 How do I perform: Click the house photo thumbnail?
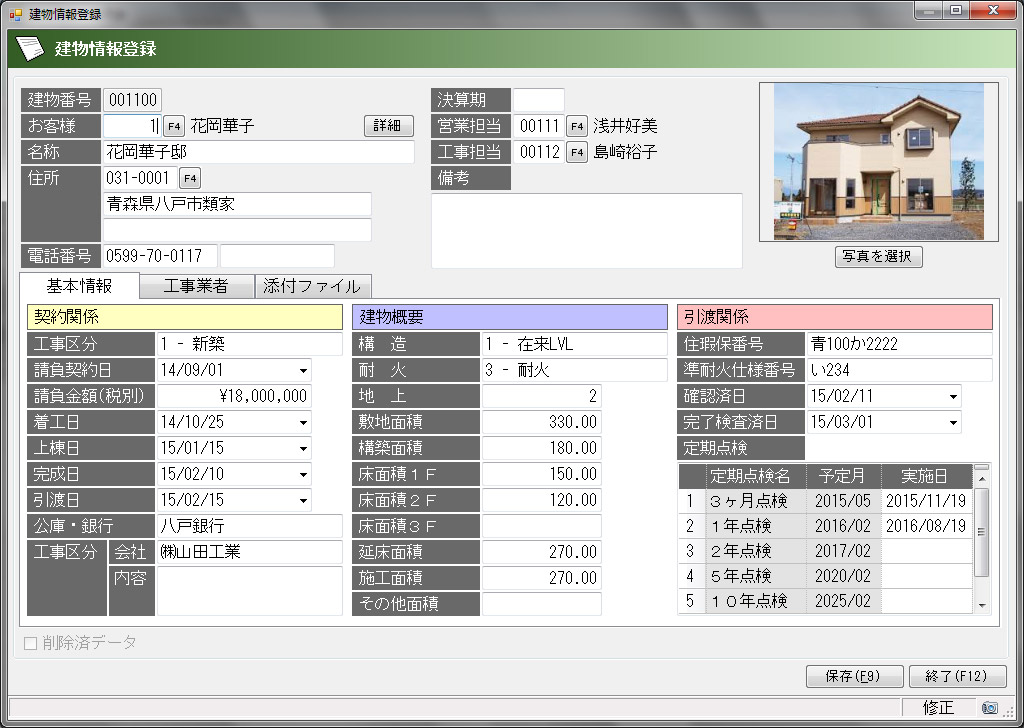tap(879, 162)
